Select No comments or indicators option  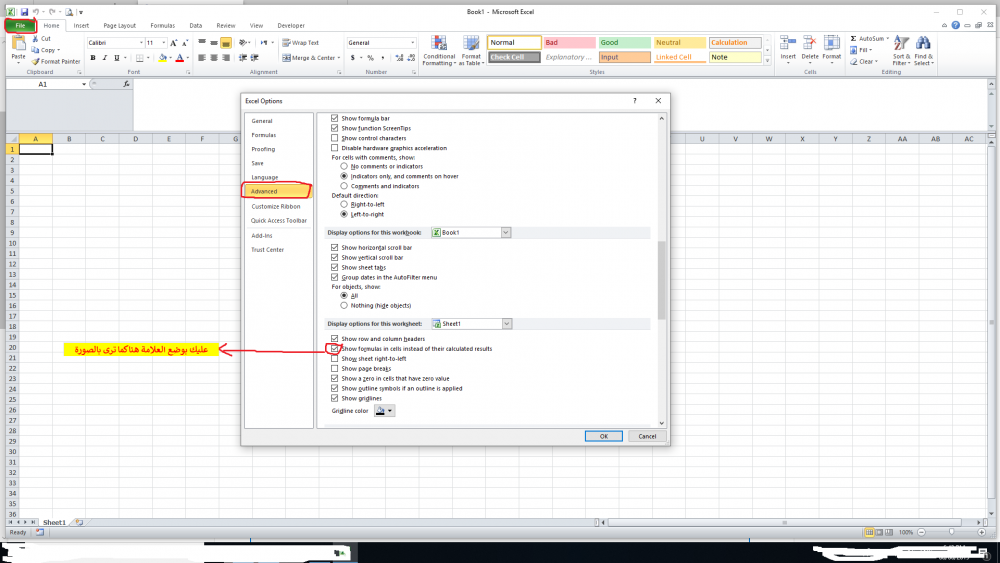click(344, 166)
